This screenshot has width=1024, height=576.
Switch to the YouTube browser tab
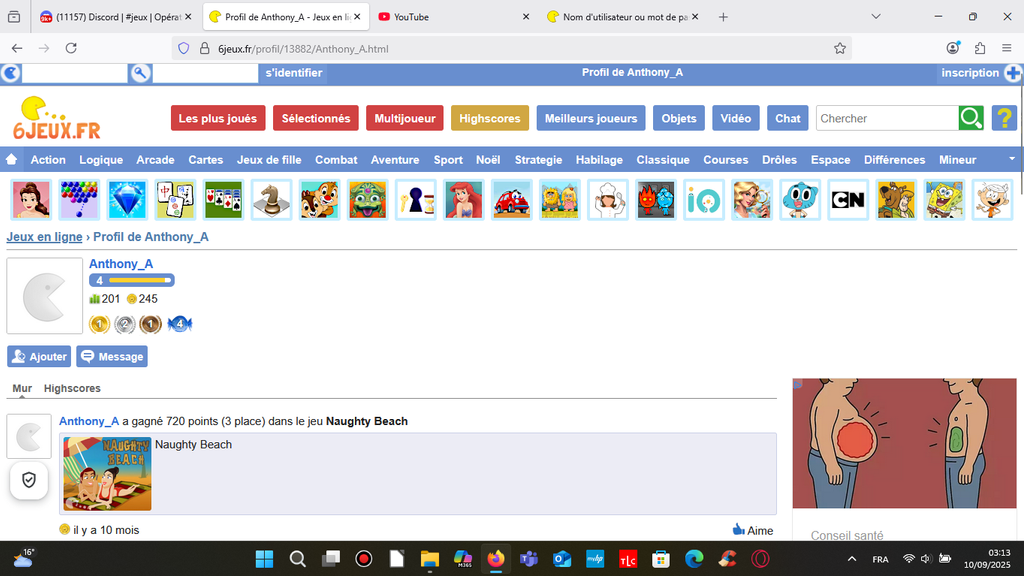coord(453,17)
